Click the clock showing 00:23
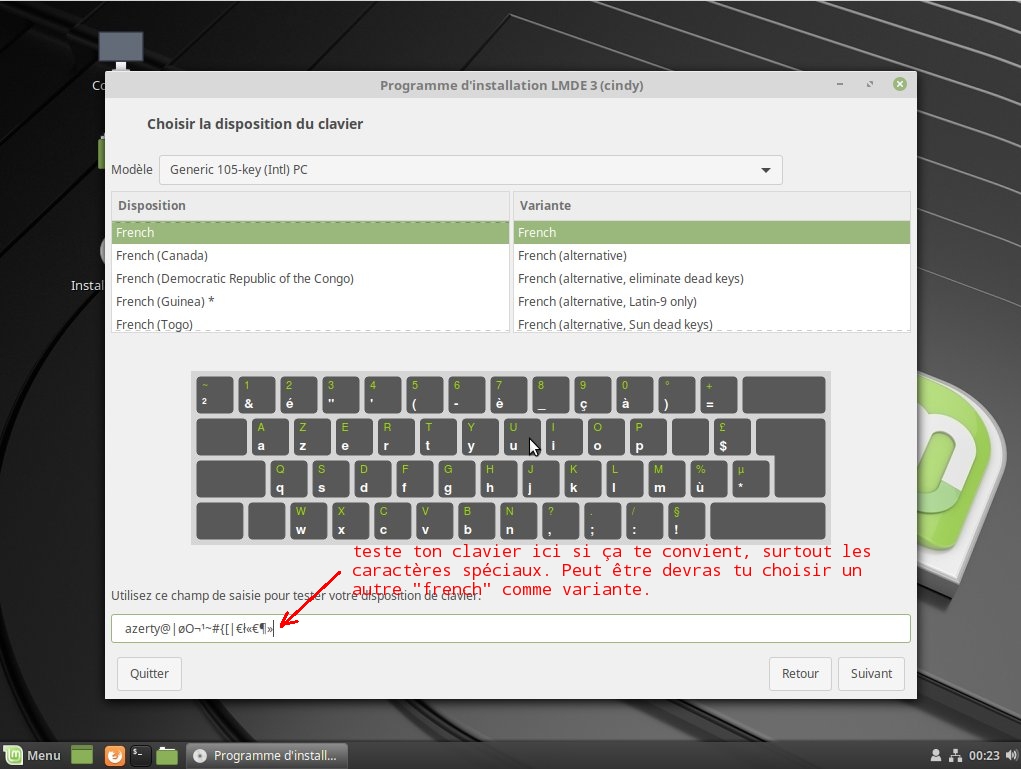The height and width of the screenshot is (769, 1021). point(984,755)
